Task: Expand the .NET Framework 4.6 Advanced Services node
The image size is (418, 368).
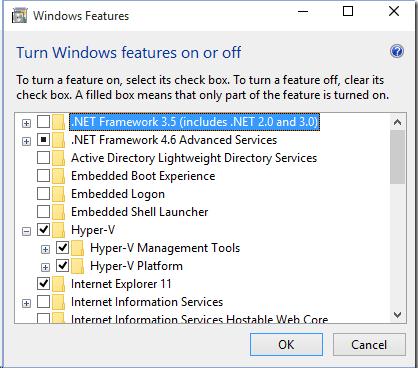Action: point(26,141)
